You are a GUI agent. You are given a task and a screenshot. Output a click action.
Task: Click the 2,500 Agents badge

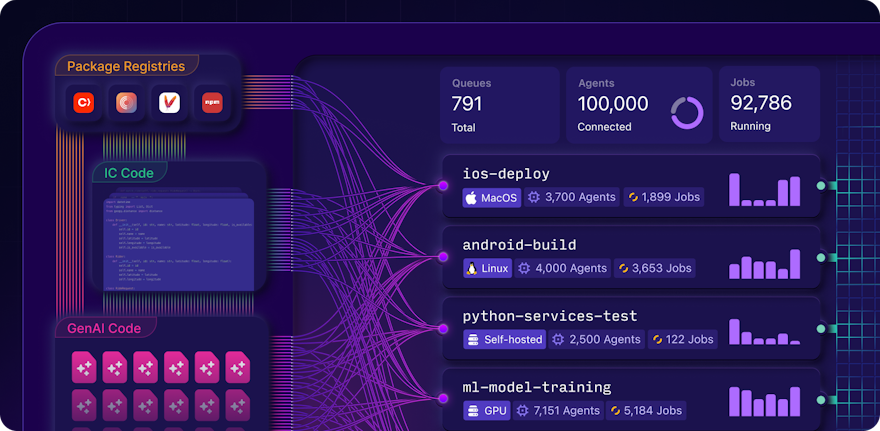pos(597,340)
